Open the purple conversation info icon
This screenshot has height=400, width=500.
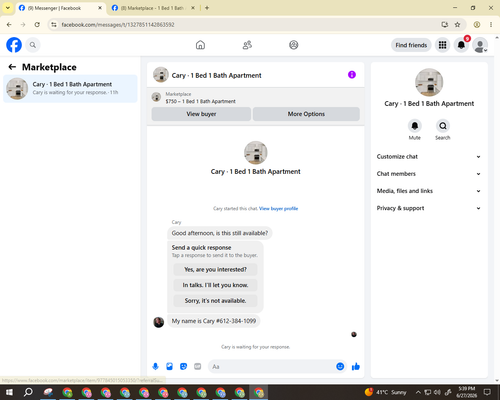click(352, 75)
